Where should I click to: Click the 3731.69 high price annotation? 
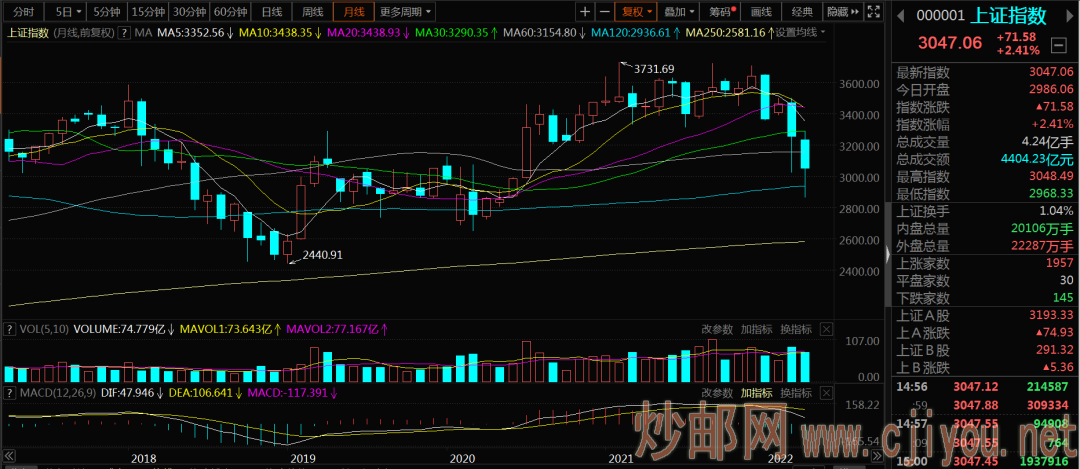(653, 68)
